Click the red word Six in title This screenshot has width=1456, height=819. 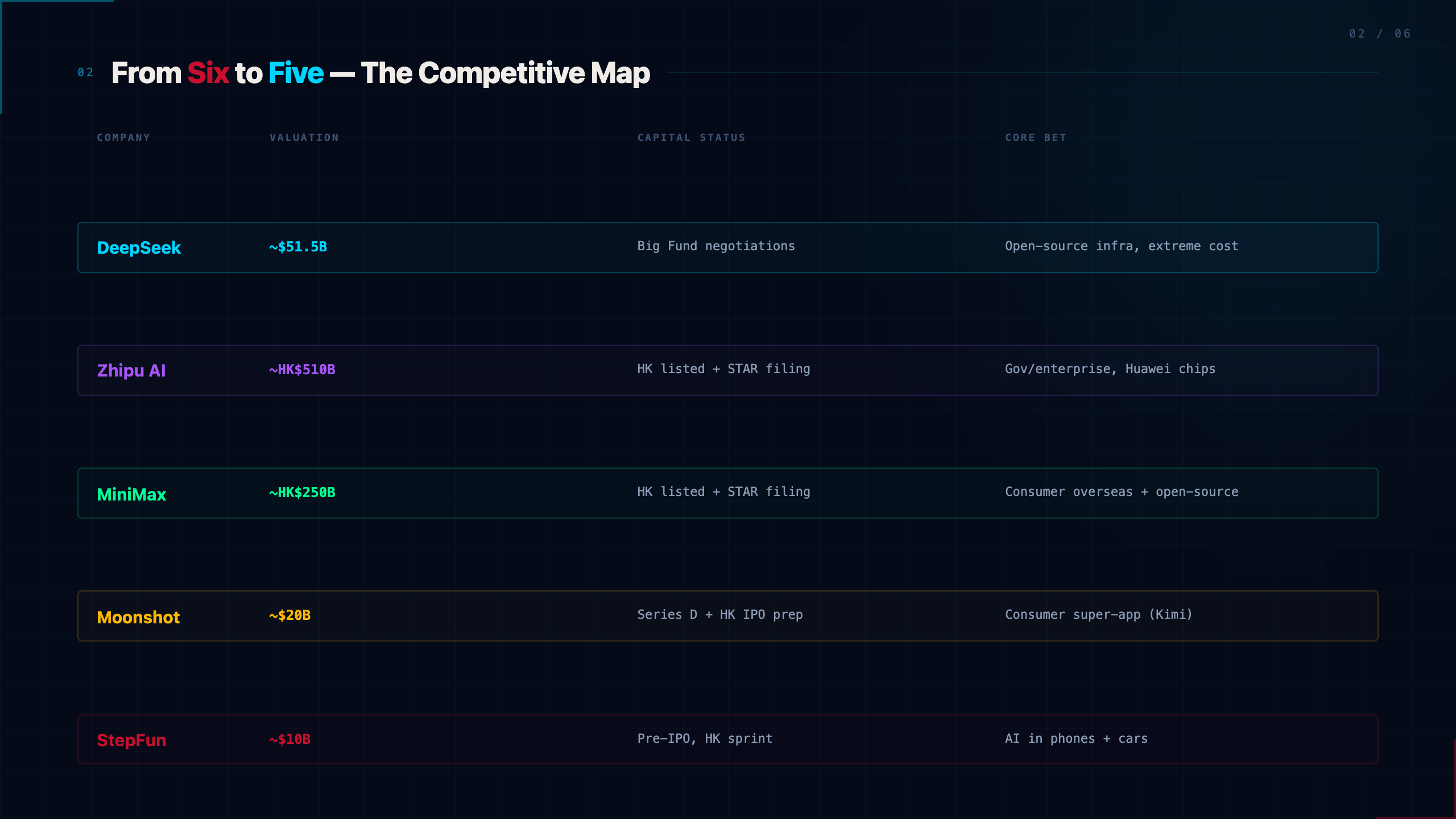(x=208, y=73)
